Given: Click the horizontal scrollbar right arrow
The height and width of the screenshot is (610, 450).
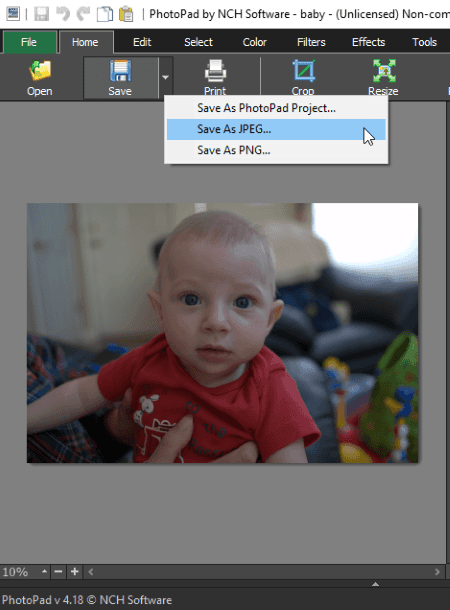Looking at the screenshot, I should coord(438,572).
